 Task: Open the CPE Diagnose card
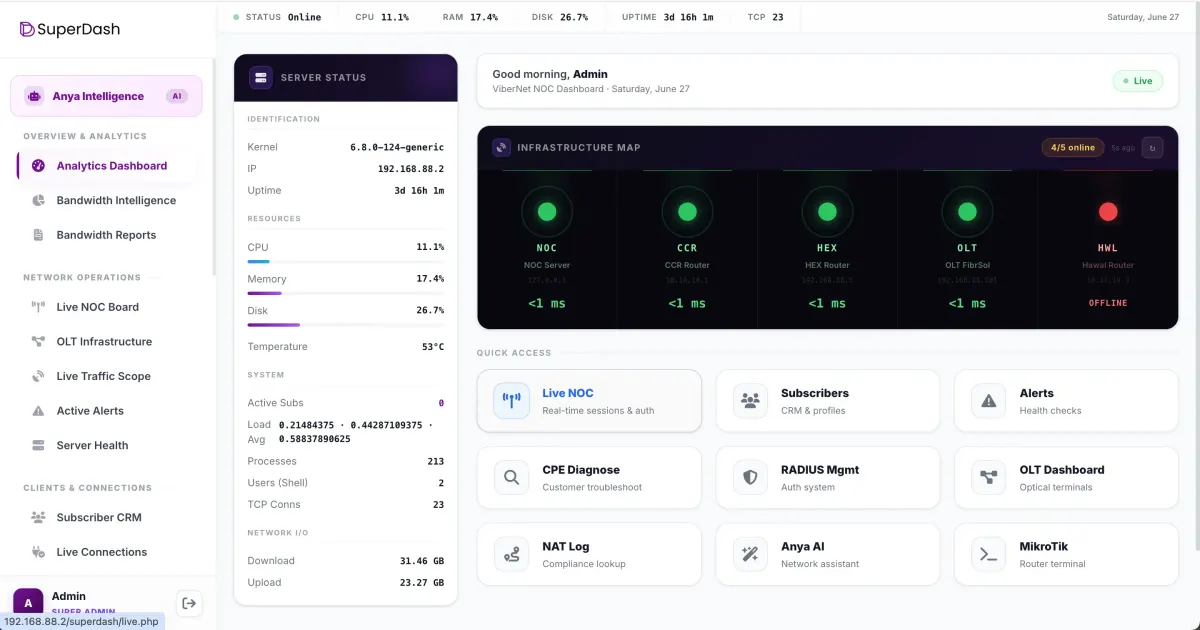tap(589, 478)
